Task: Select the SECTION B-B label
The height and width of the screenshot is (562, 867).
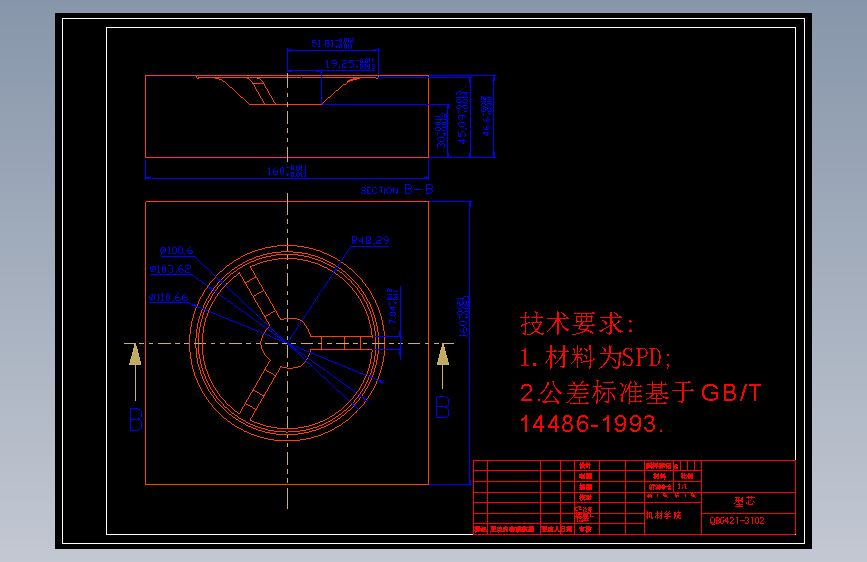Action: [396, 190]
